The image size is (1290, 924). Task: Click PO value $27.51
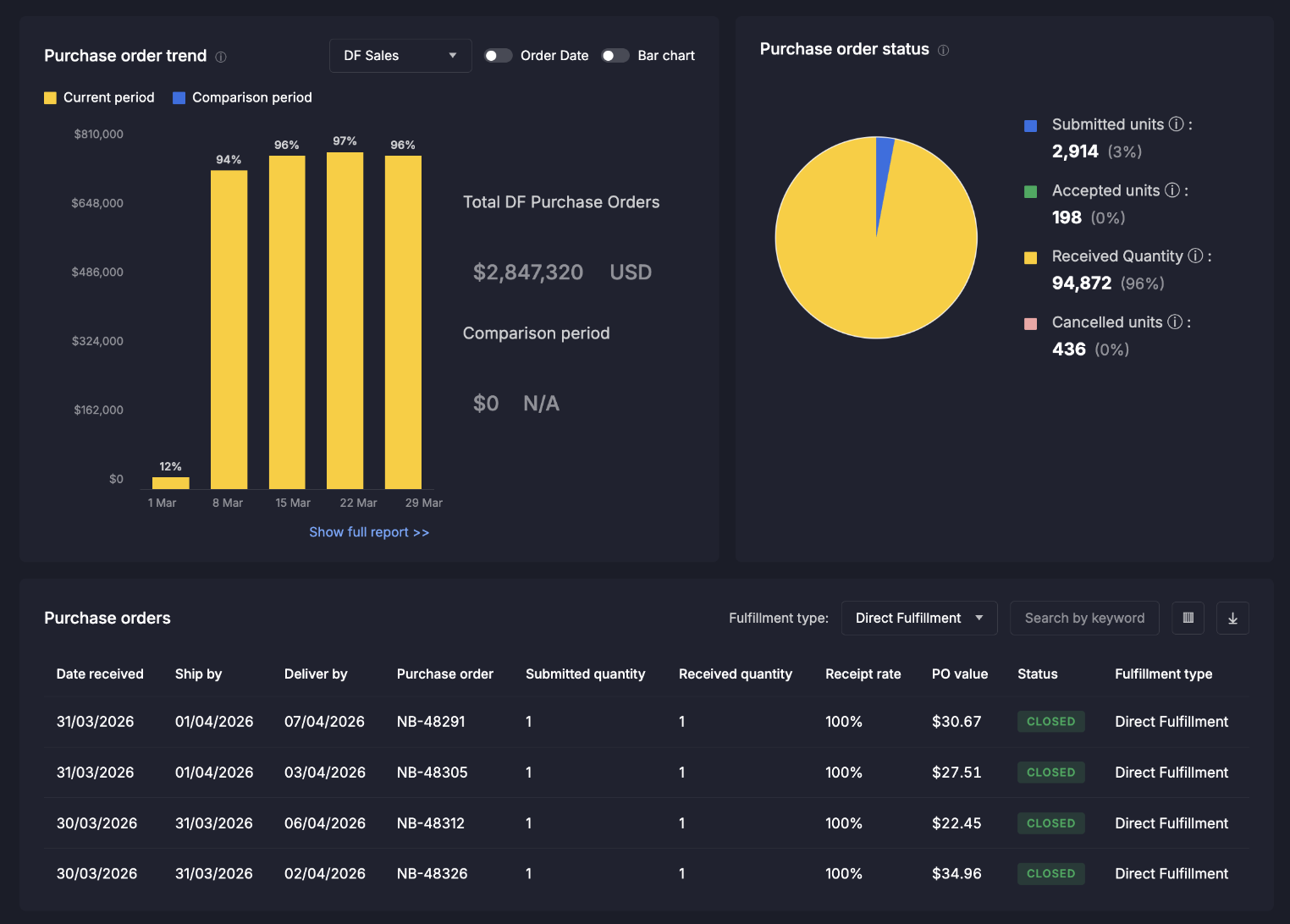[956, 773]
